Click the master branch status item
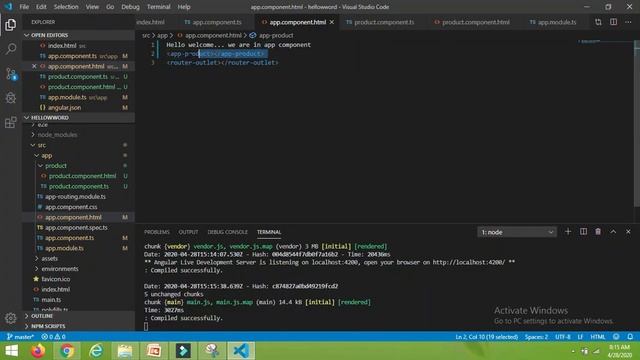 click(x=20, y=337)
